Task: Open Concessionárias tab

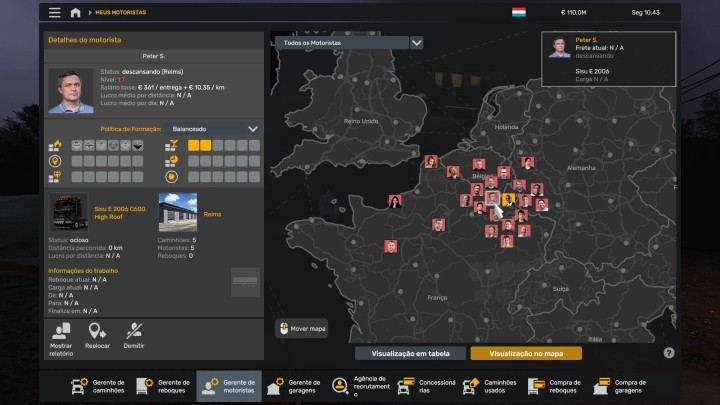Action: [x=426, y=386]
